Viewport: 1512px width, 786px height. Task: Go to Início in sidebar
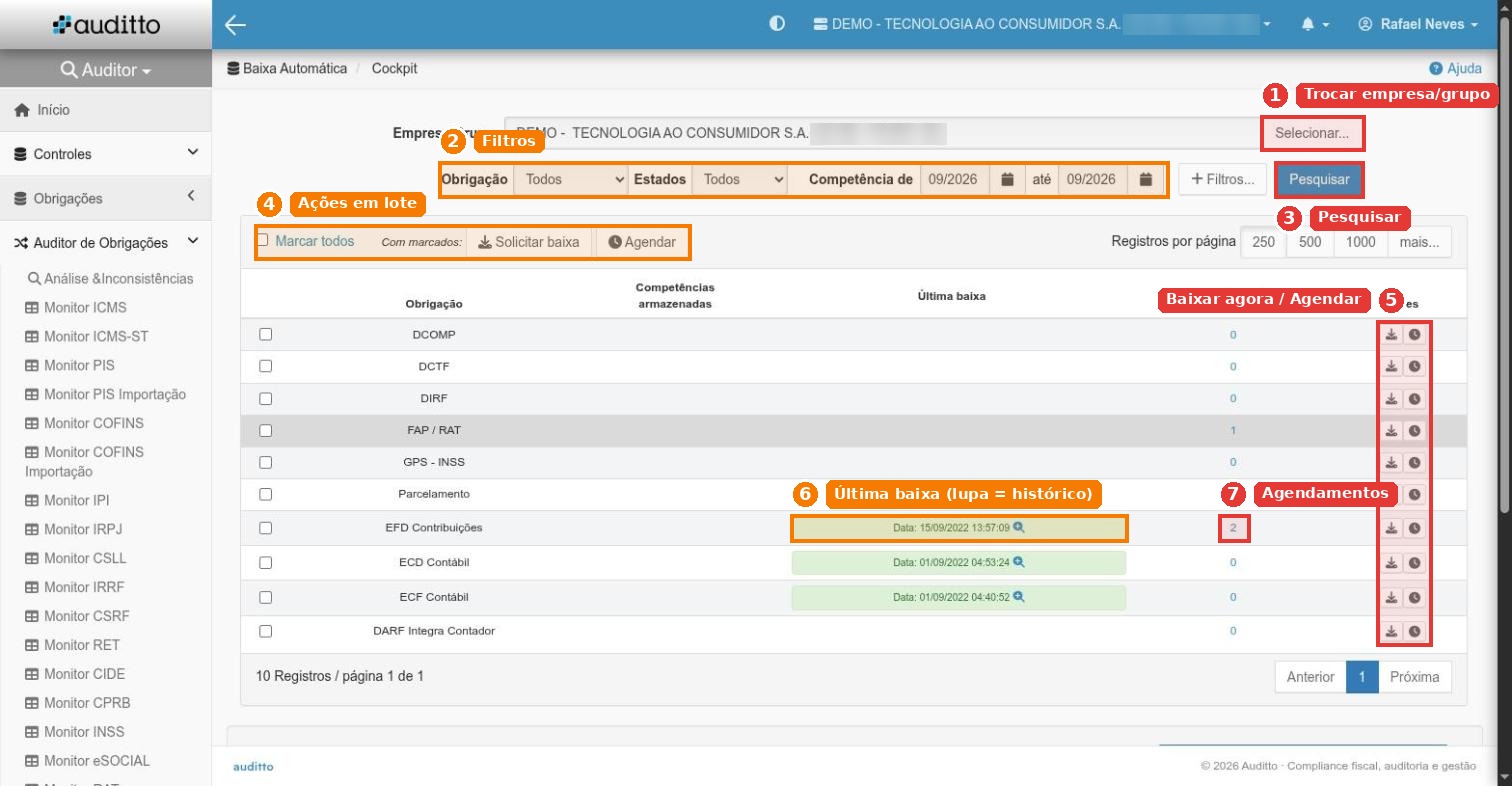click(x=106, y=110)
